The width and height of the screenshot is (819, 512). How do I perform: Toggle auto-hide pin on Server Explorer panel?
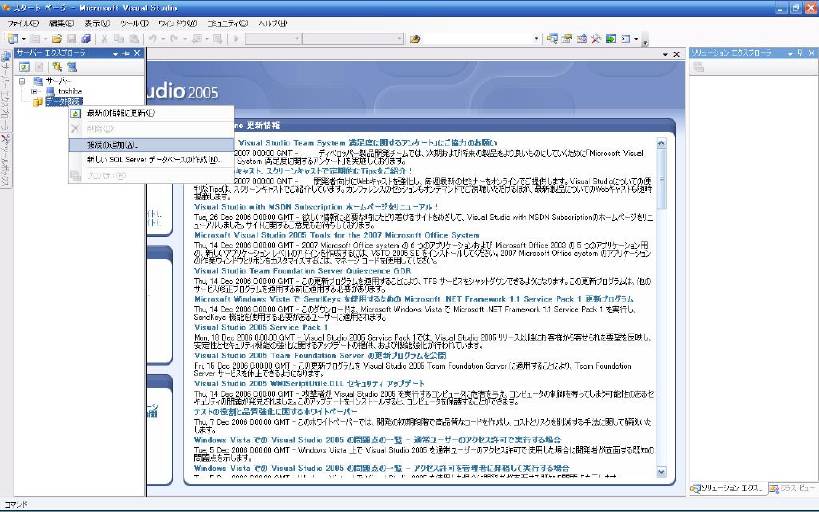coord(126,53)
